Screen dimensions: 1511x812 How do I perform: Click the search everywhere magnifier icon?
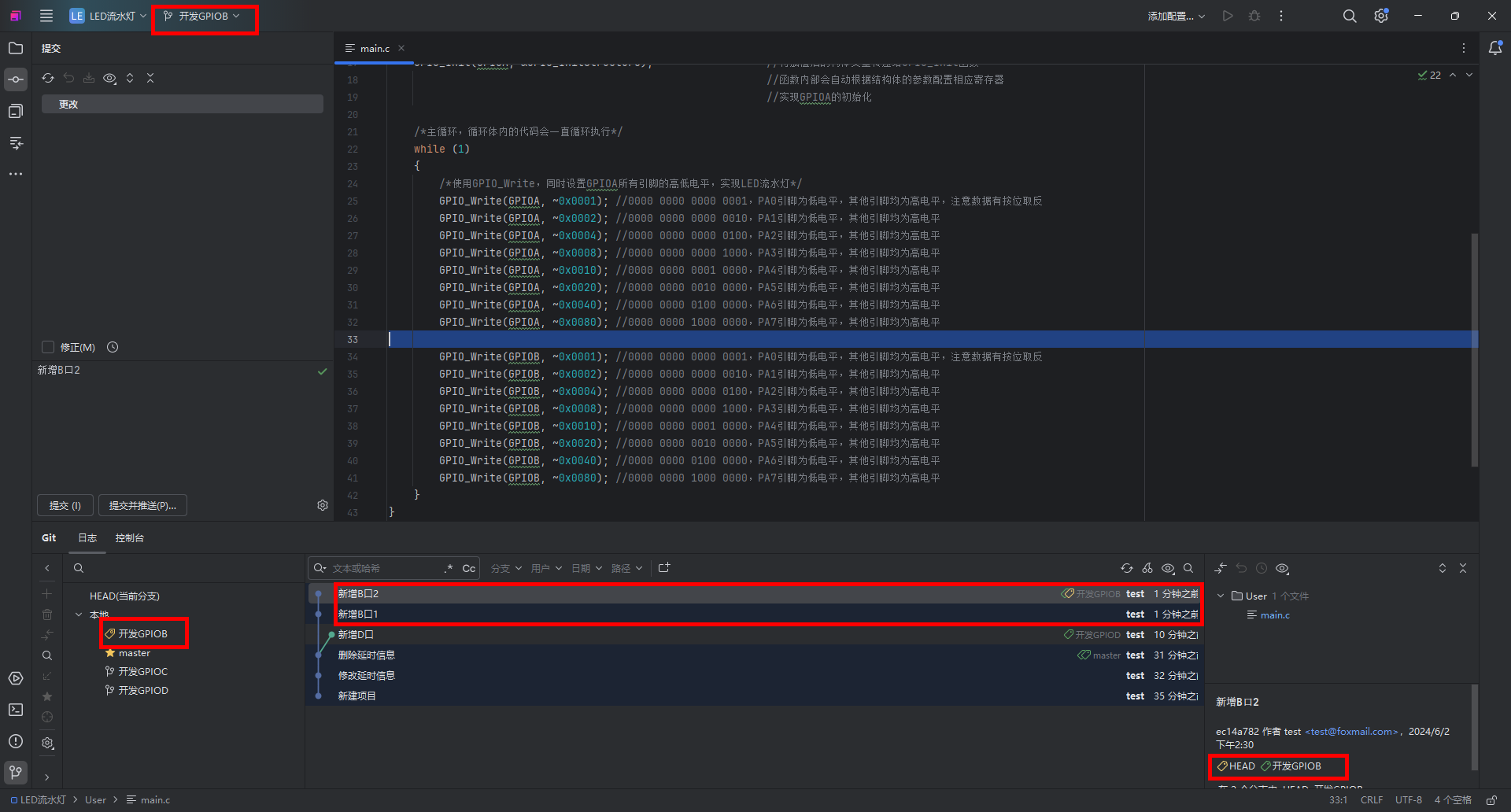pos(1350,16)
